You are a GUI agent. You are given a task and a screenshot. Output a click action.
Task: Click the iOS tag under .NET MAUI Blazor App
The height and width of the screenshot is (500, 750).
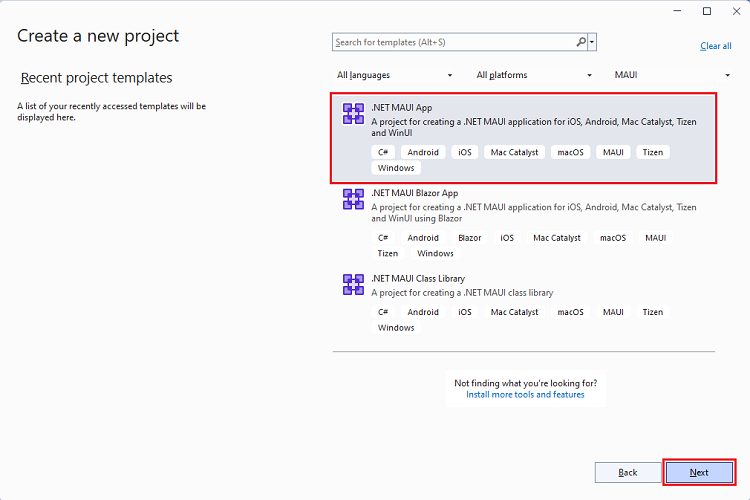tap(507, 238)
